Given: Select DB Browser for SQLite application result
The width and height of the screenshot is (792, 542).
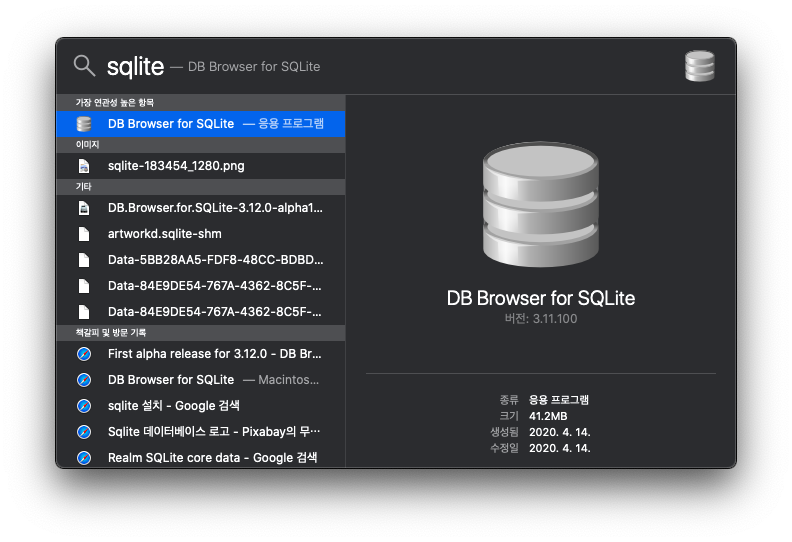Looking at the screenshot, I should tap(201, 124).
